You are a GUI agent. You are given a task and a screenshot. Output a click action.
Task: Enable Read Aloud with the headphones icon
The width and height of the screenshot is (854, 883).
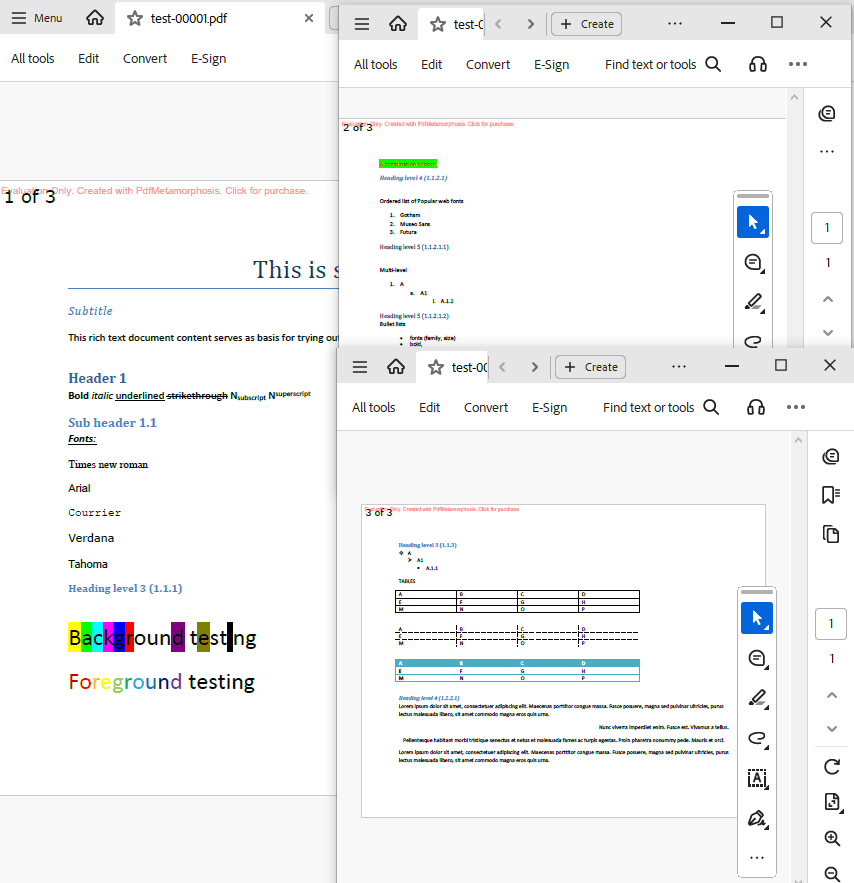pos(755,407)
